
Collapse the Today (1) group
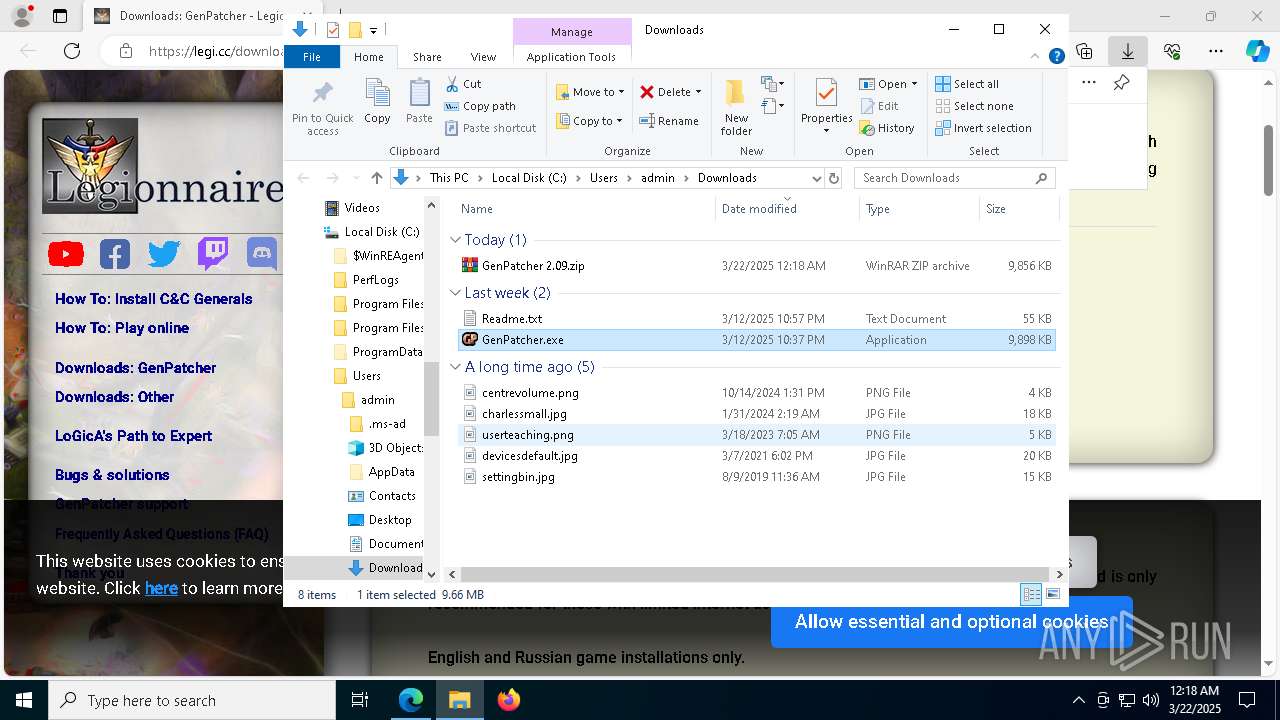pyautogui.click(x=455, y=240)
